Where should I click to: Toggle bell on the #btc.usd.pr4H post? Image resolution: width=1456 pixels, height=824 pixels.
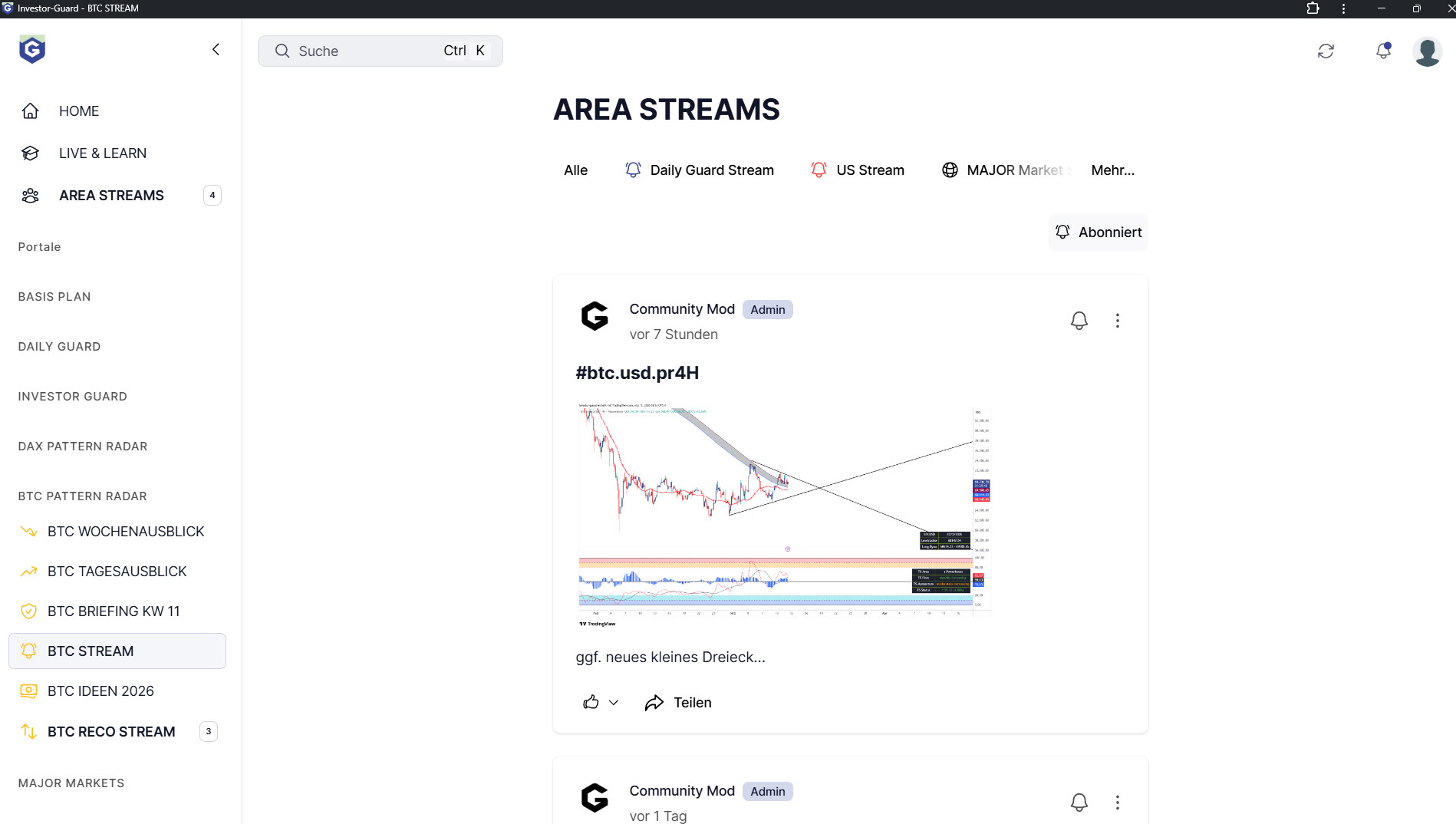(x=1079, y=321)
